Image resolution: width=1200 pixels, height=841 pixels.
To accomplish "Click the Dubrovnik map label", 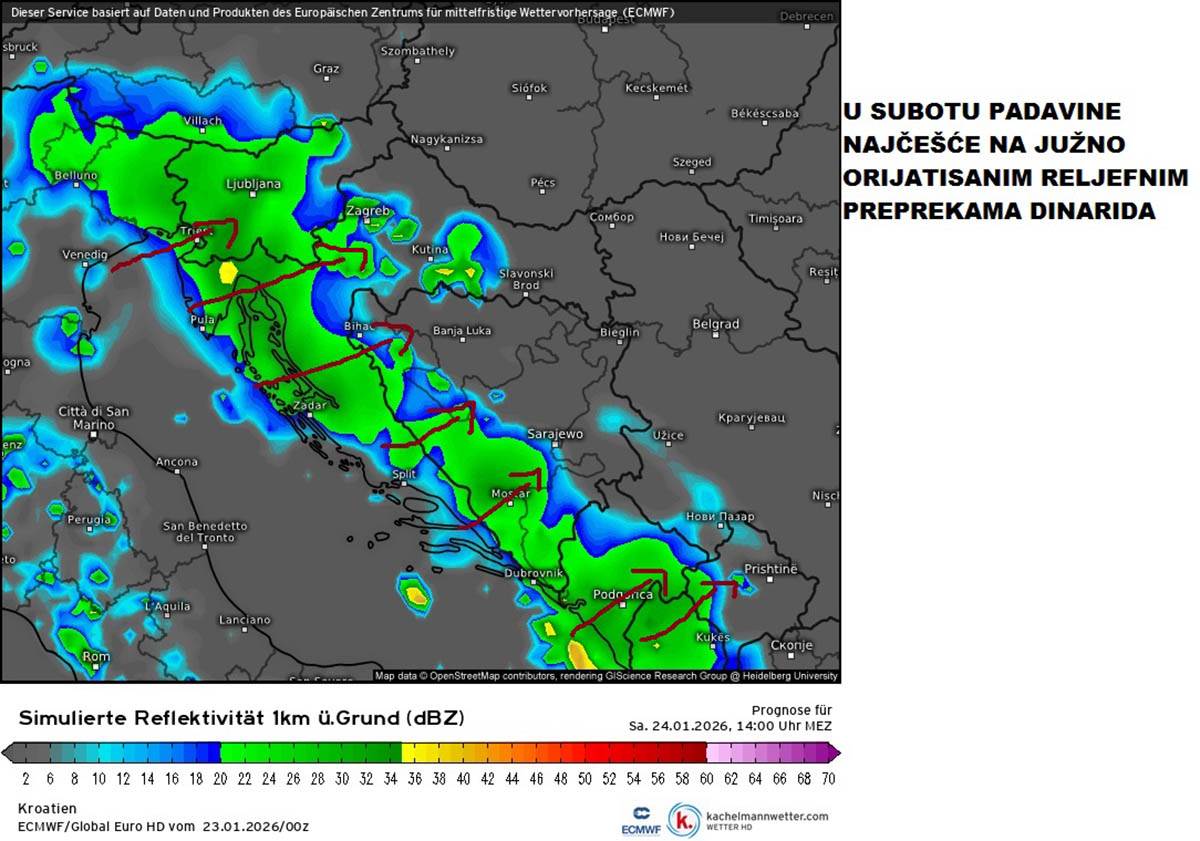I will 533,573.
